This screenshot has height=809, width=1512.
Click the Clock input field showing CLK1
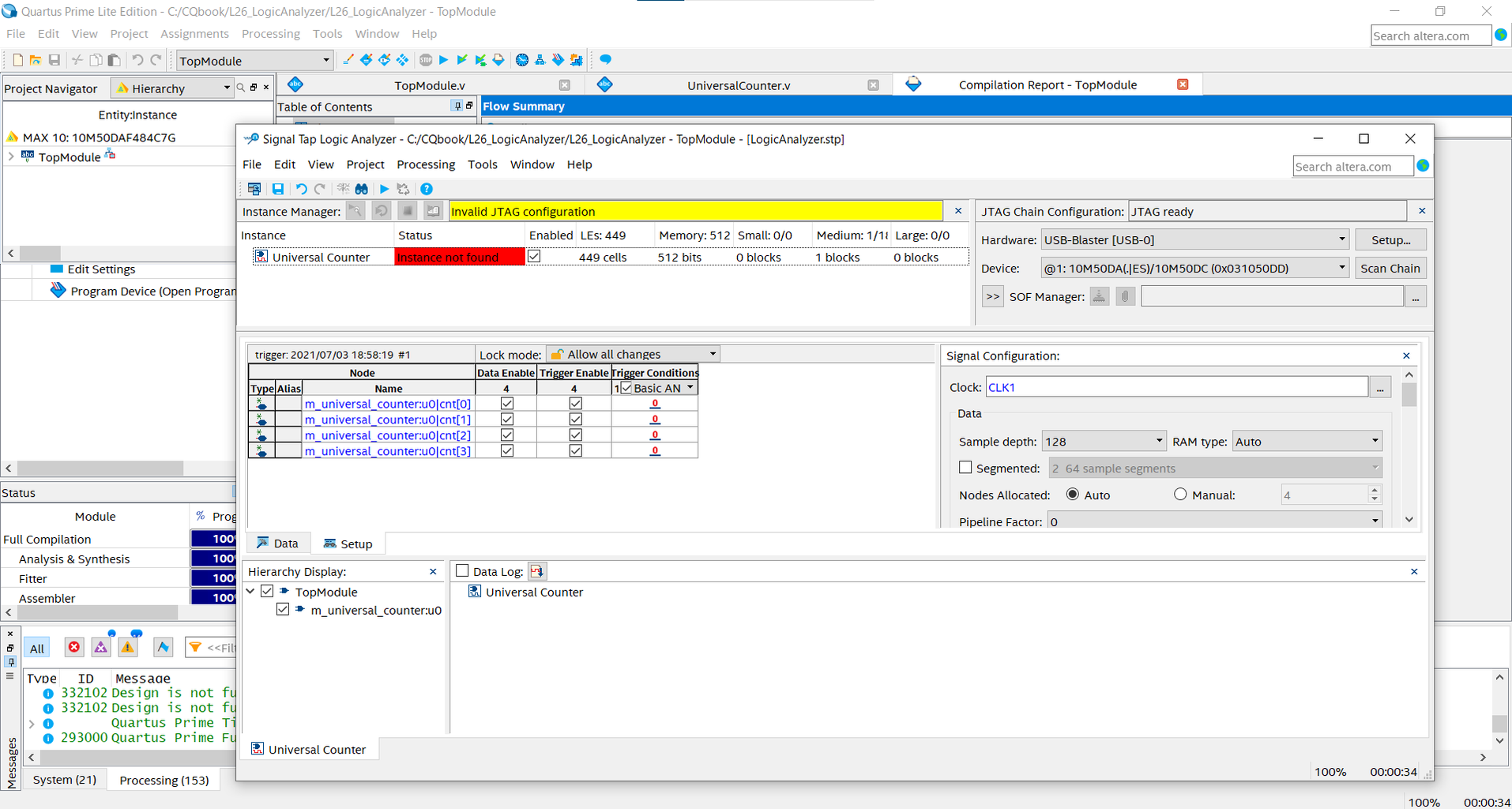tap(1176, 387)
